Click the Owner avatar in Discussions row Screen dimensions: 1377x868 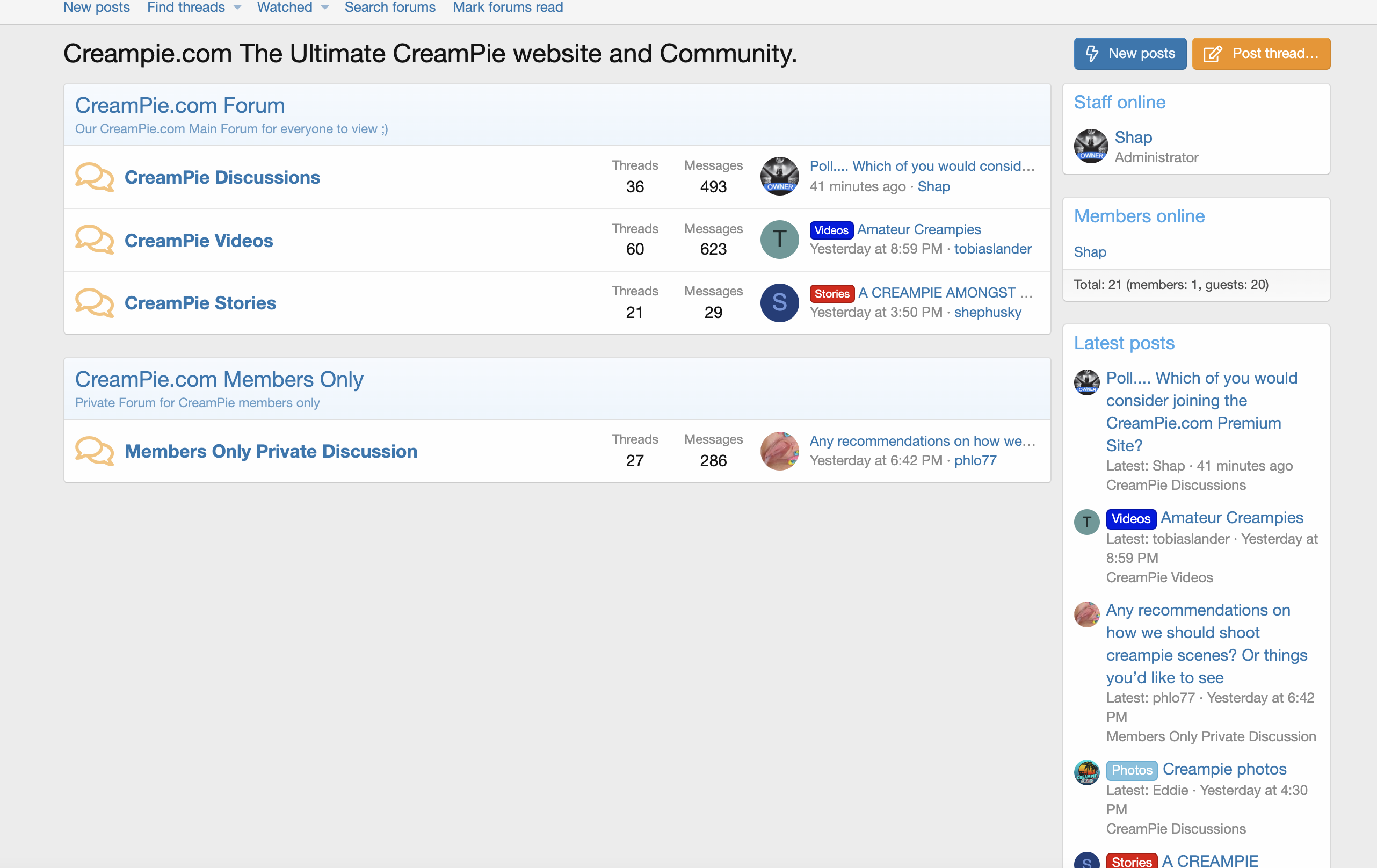click(779, 176)
